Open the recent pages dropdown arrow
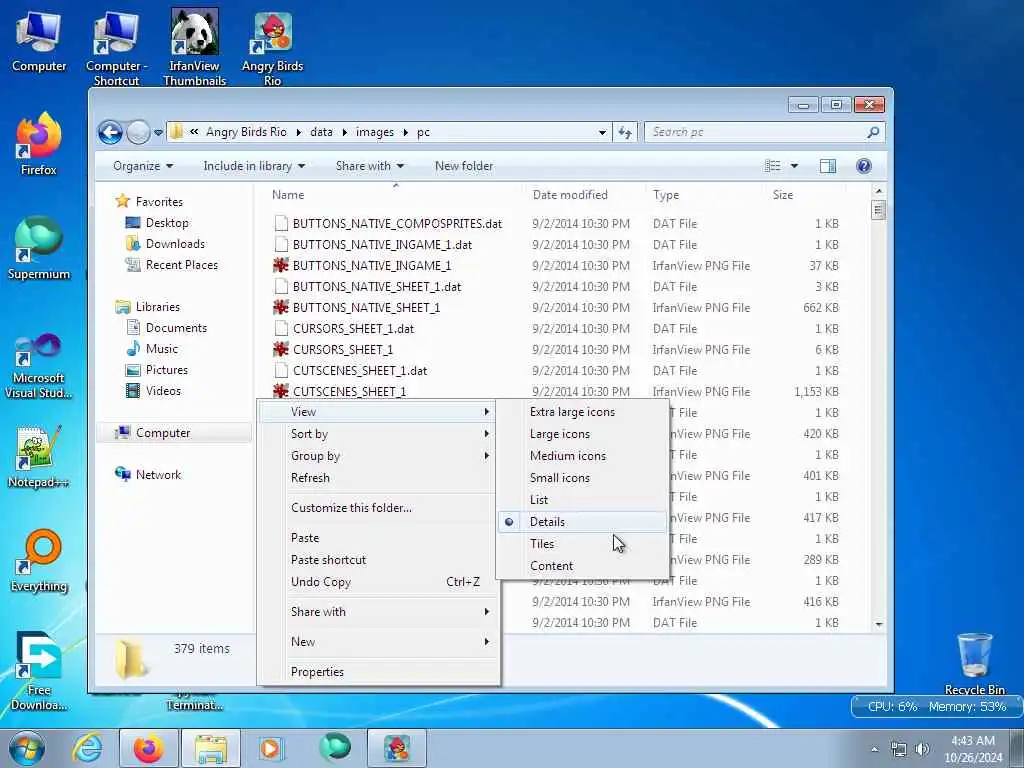Viewport: 1024px width, 768px height. coord(158,133)
